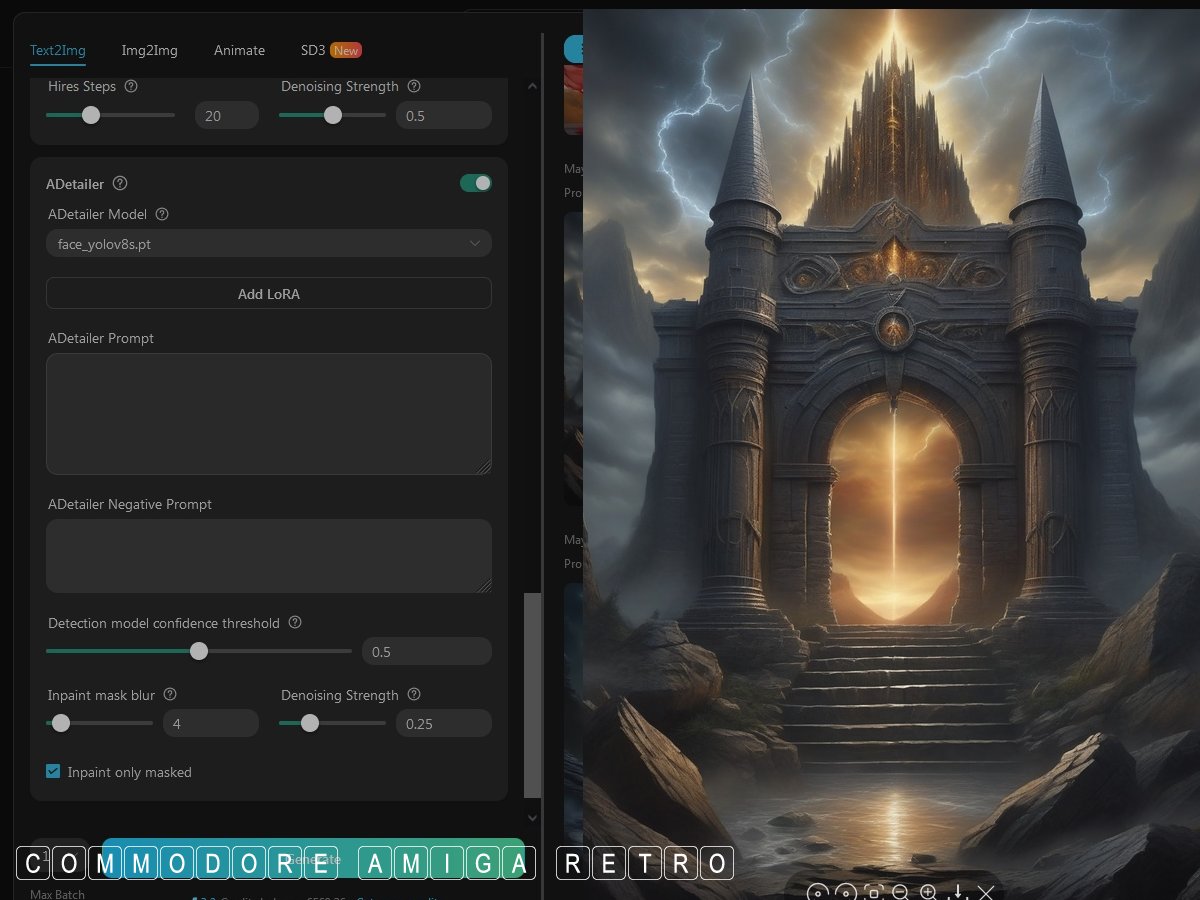
Task: Click into the ADetailer Prompt text box
Action: tap(268, 413)
